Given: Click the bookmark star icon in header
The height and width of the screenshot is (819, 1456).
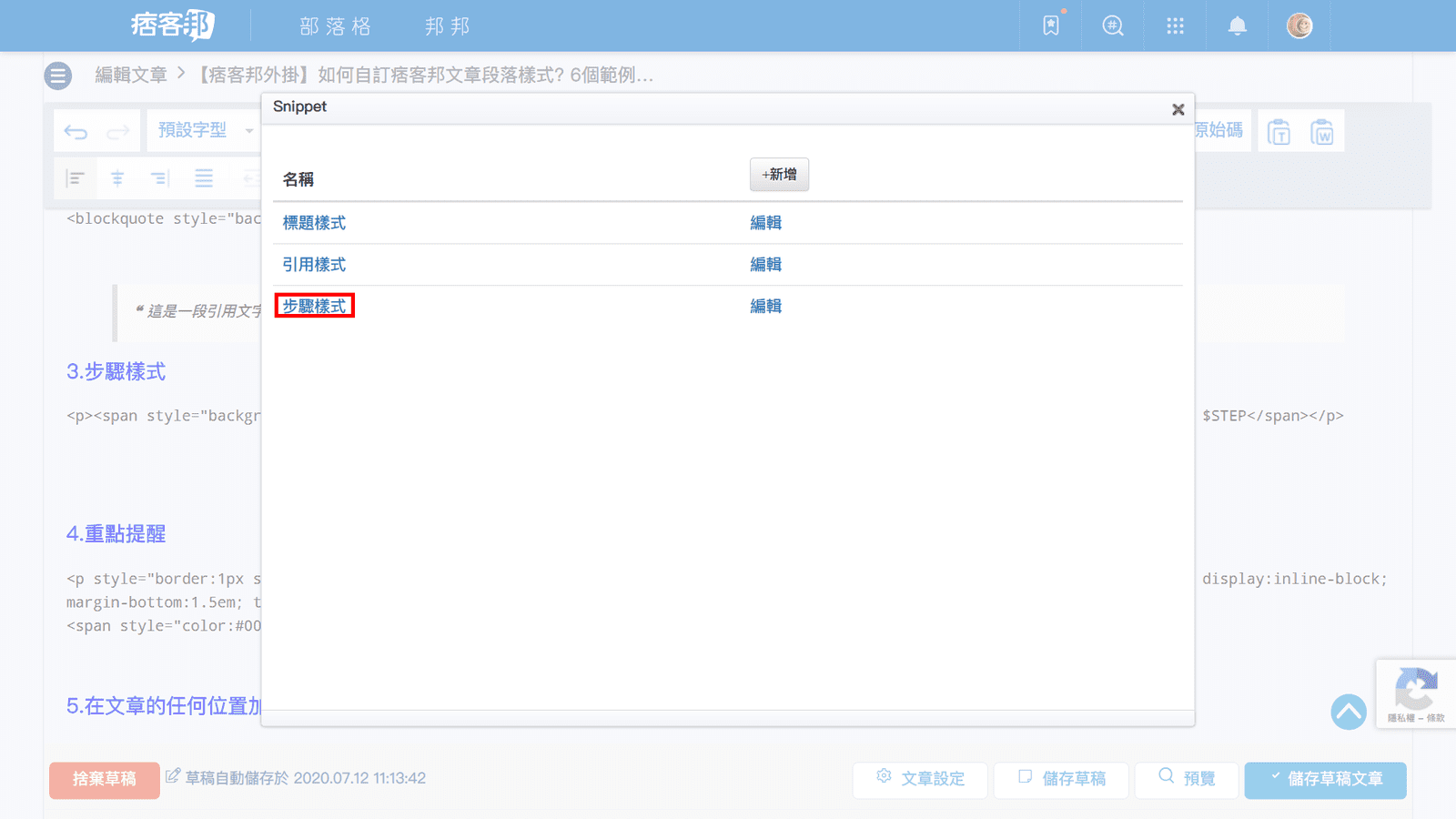Looking at the screenshot, I should click(x=1051, y=25).
